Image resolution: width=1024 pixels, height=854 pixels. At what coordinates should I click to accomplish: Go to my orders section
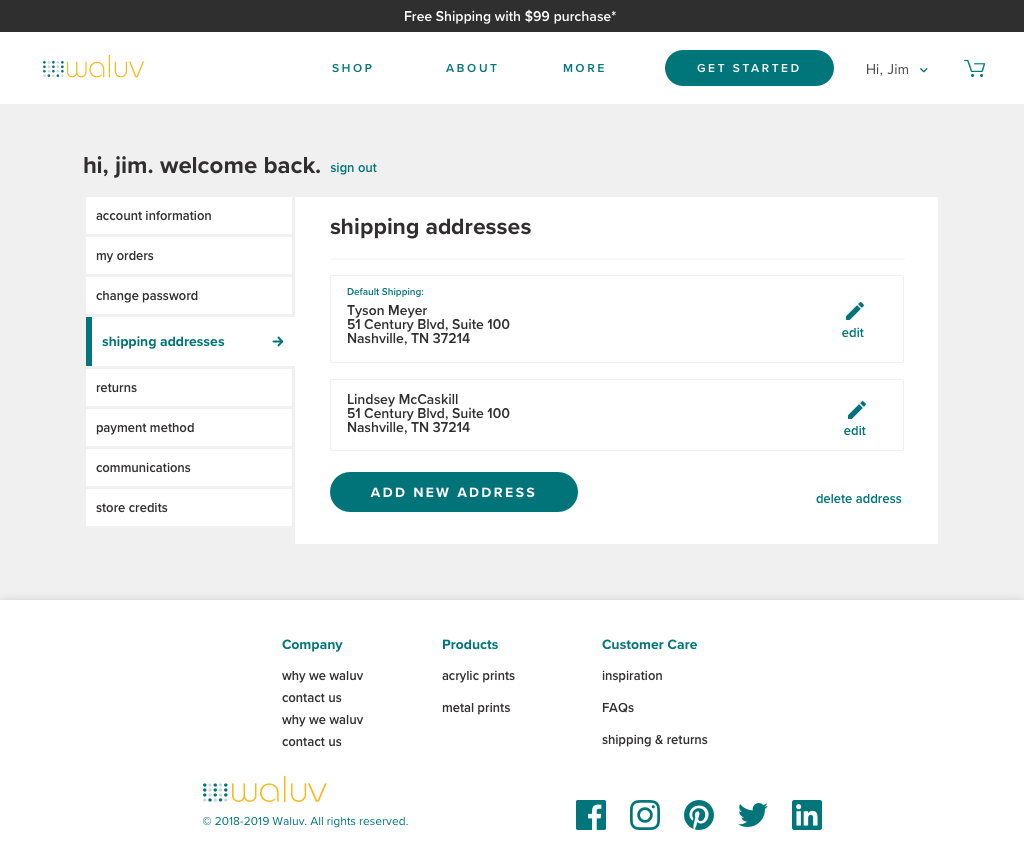(189, 255)
